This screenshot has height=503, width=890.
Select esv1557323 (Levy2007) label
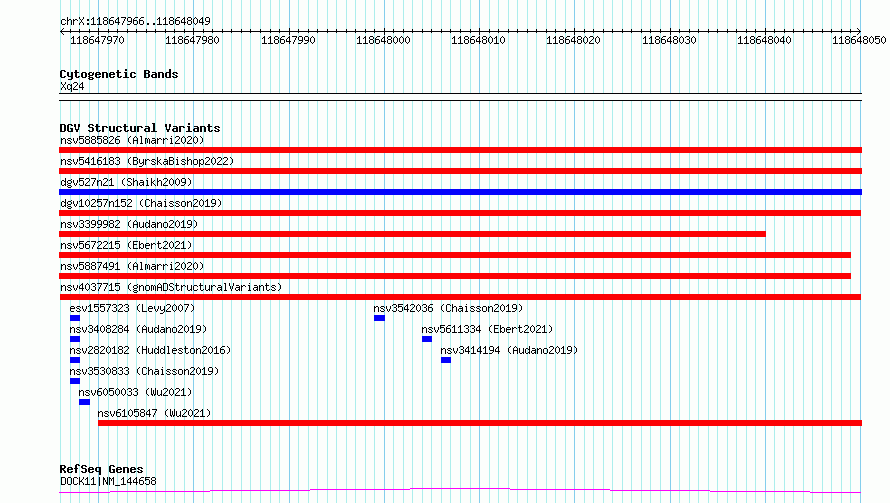tap(132, 308)
